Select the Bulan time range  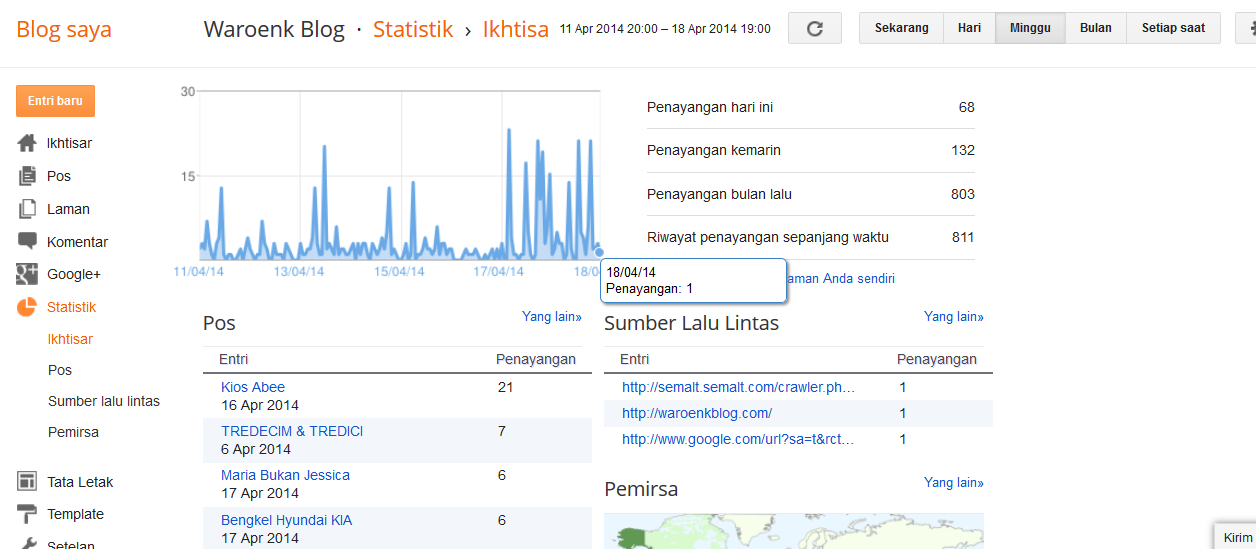click(1096, 28)
